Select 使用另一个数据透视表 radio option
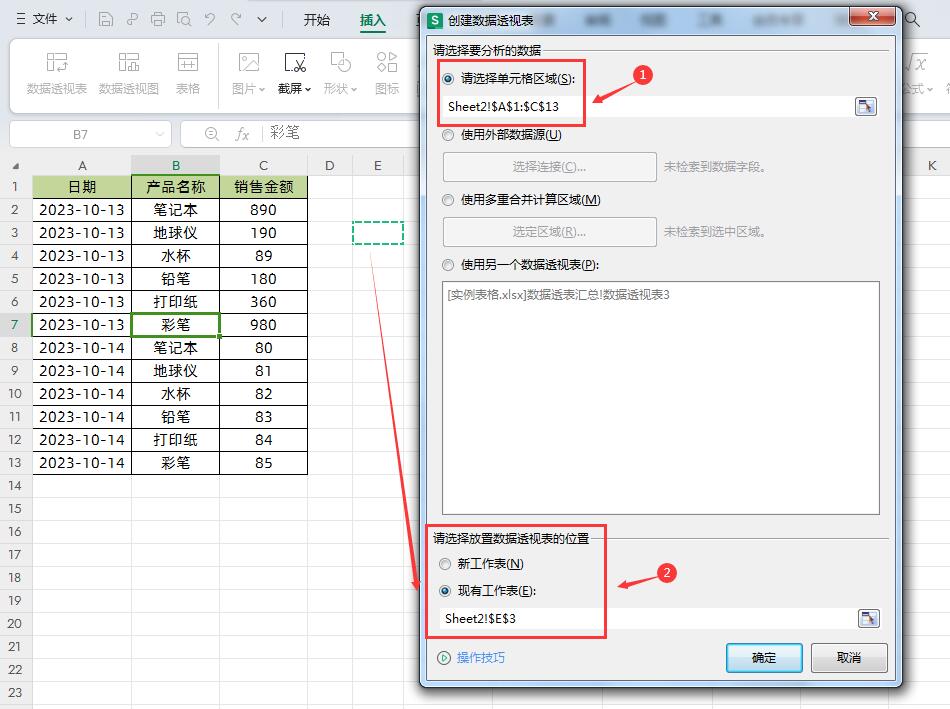This screenshot has width=950, height=709. click(x=448, y=265)
